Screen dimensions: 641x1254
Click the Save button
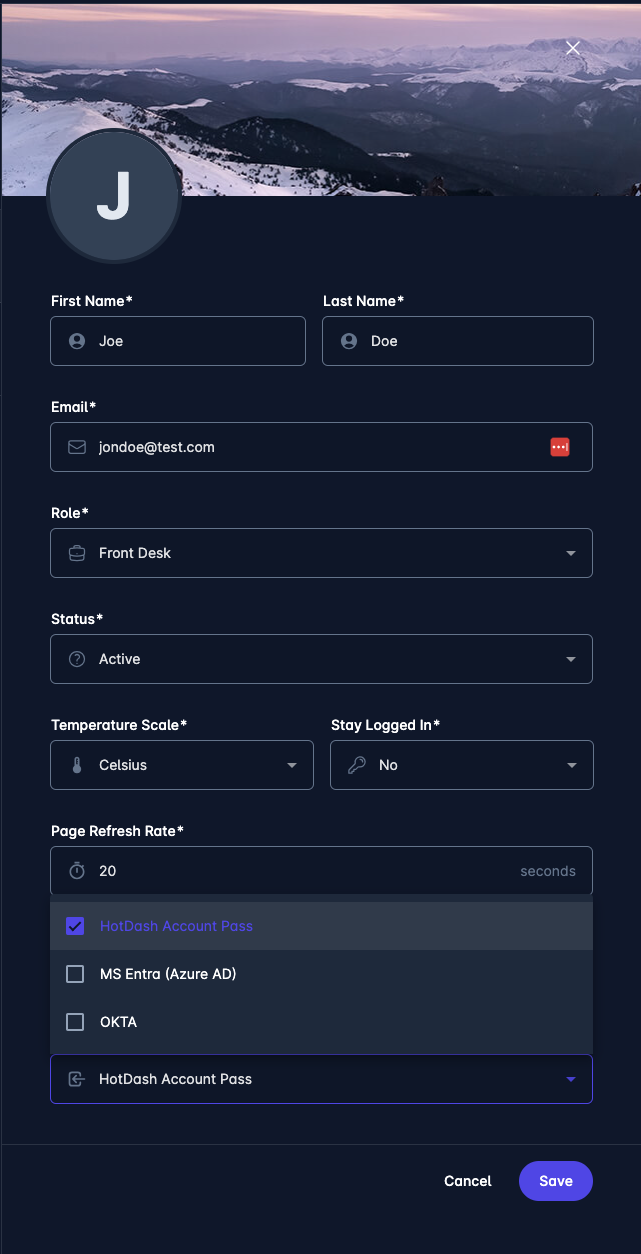coord(555,1181)
